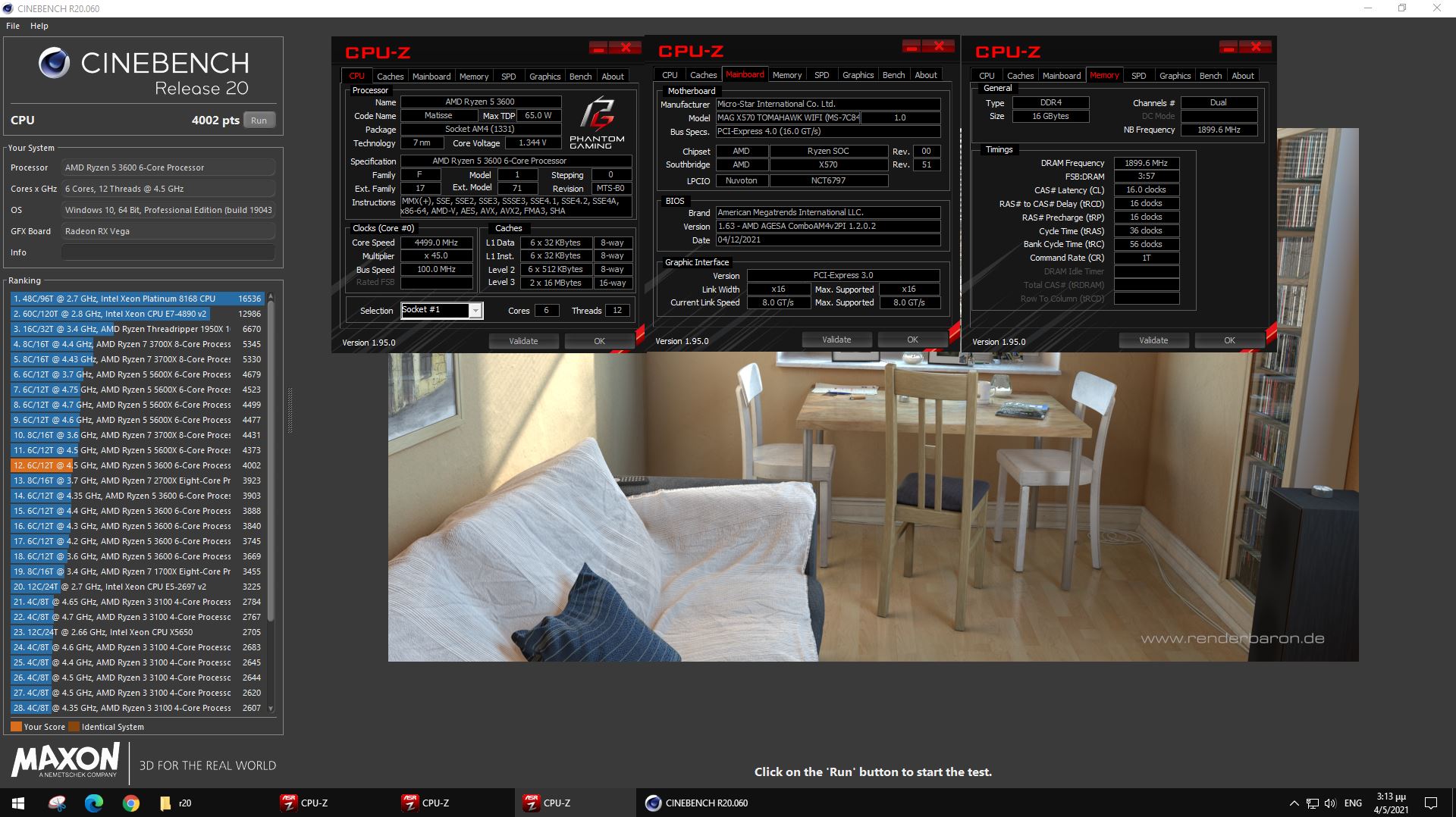Switch to the first CPU-Z taskbar item

(332, 803)
